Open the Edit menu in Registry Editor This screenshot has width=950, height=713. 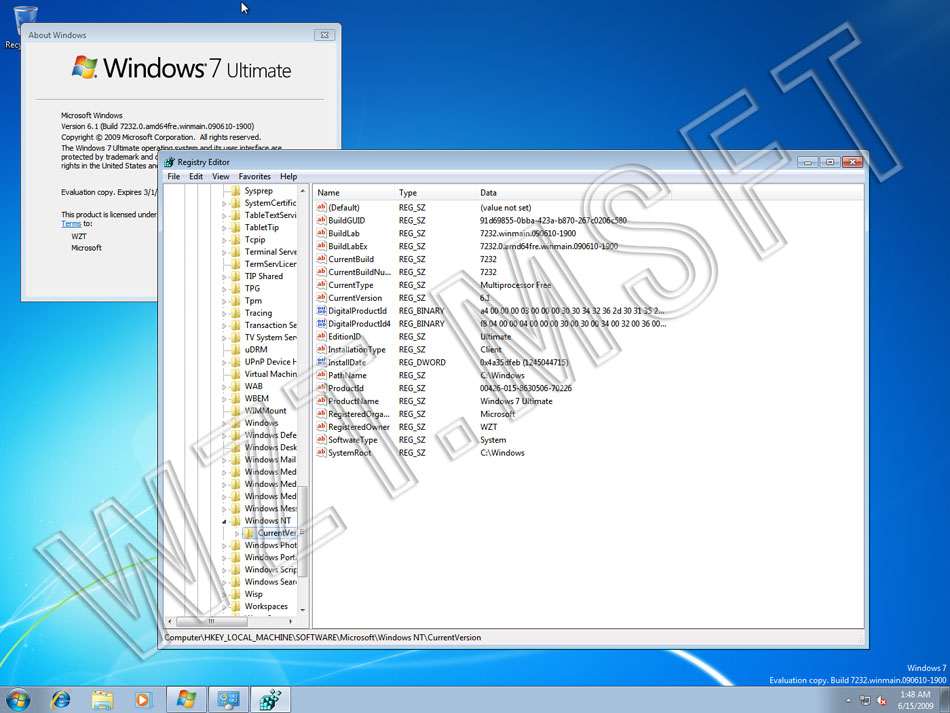click(195, 176)
